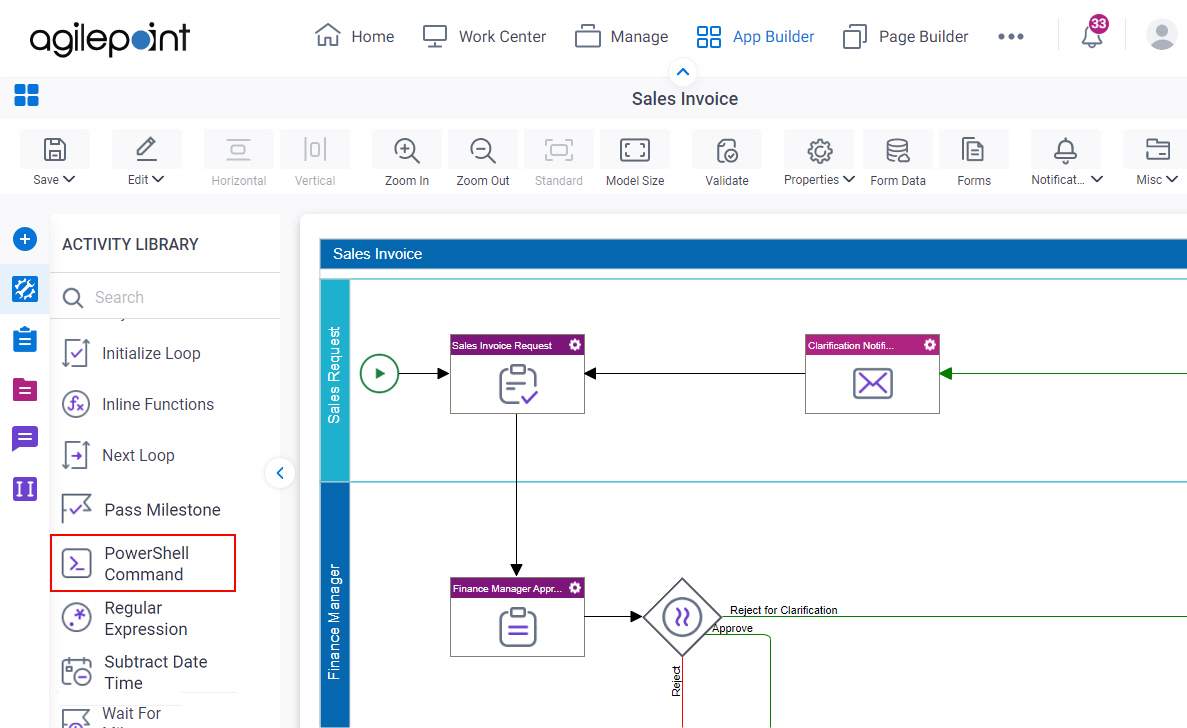Open Sales Invoice Request settings gear
Screen dimensions: 1187x728
(575, 345)
